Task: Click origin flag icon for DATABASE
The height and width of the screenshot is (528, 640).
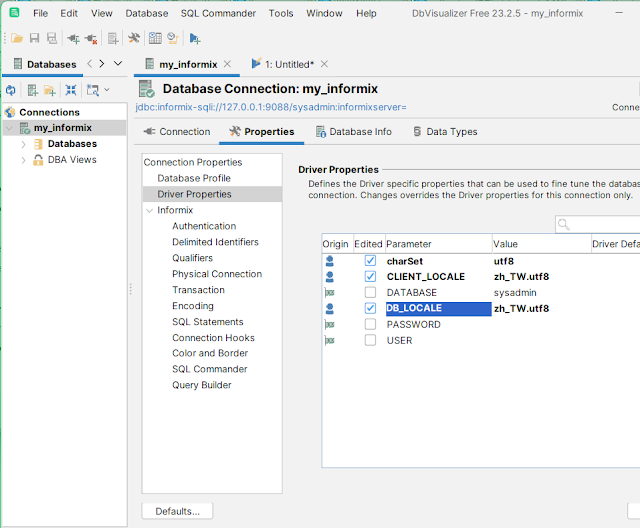Action: [x=329, y=293]
